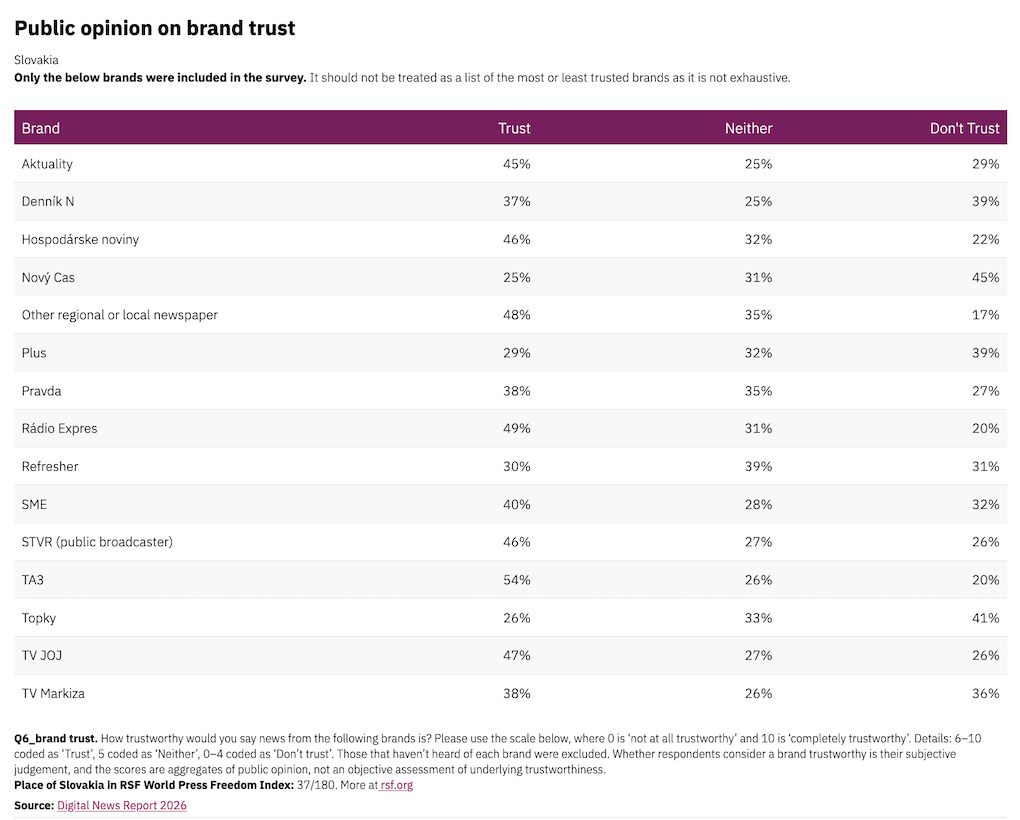Select the Pravda brand row
The image size is (1020, 820).
click(x=510, y=391)
